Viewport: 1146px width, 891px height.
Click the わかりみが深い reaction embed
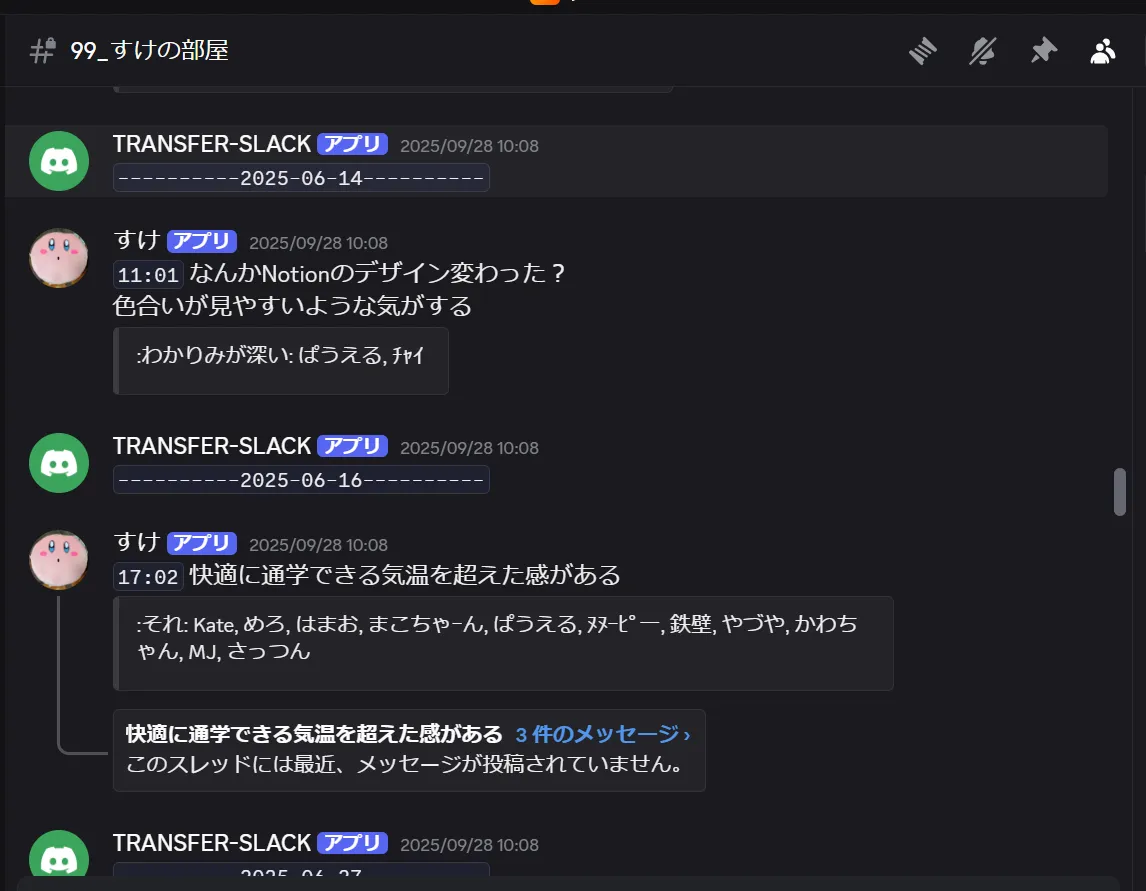[281, 361]
